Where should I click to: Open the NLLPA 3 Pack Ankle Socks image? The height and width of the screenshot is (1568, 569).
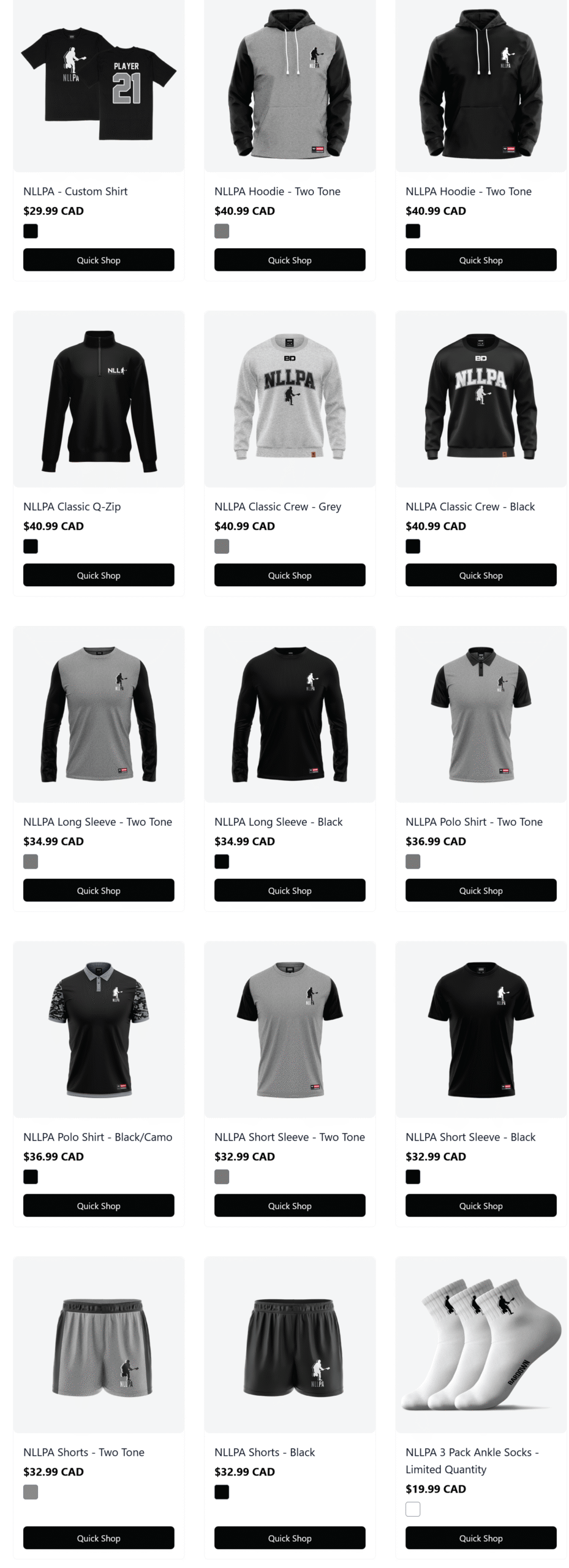(x=481, y=1345)
